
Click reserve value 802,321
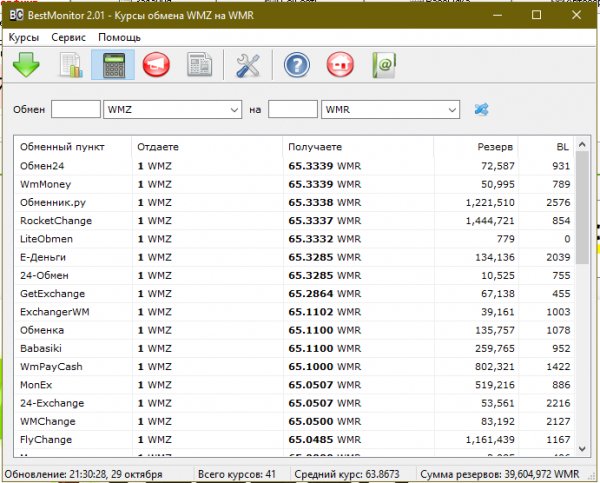(x=495, y=367)
